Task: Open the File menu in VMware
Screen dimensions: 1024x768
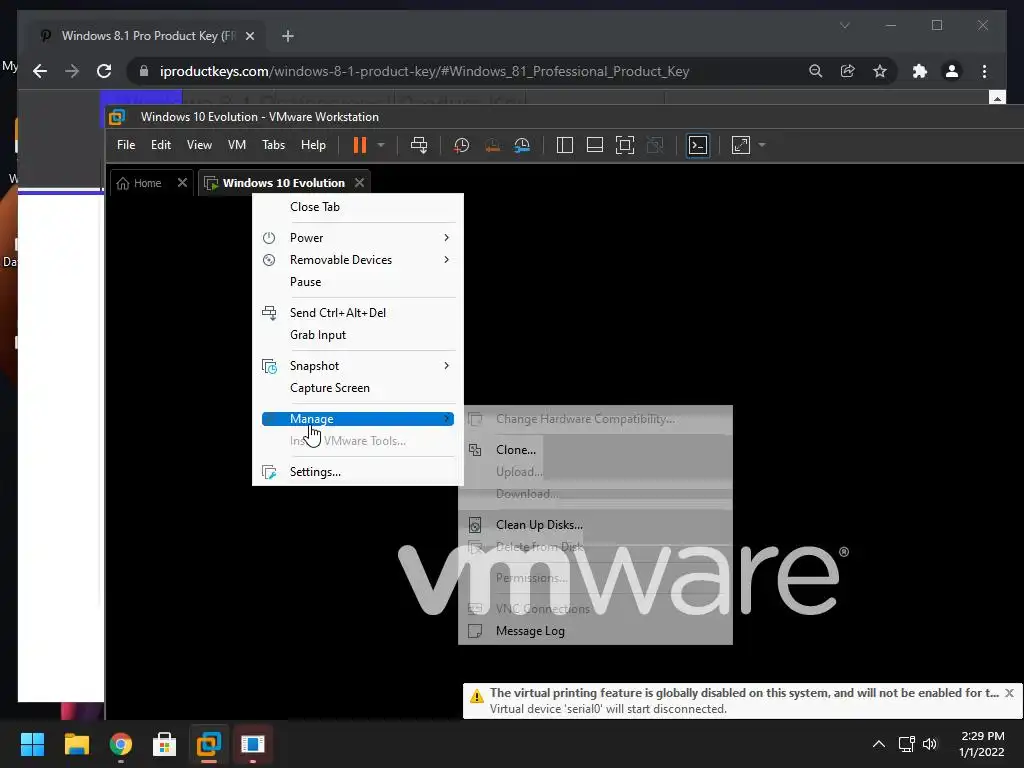Action: click(x=126, y=145)
